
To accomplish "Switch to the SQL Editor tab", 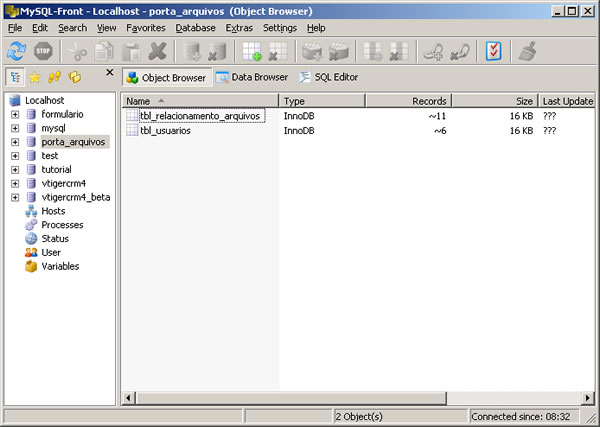I will click(329, 77).
